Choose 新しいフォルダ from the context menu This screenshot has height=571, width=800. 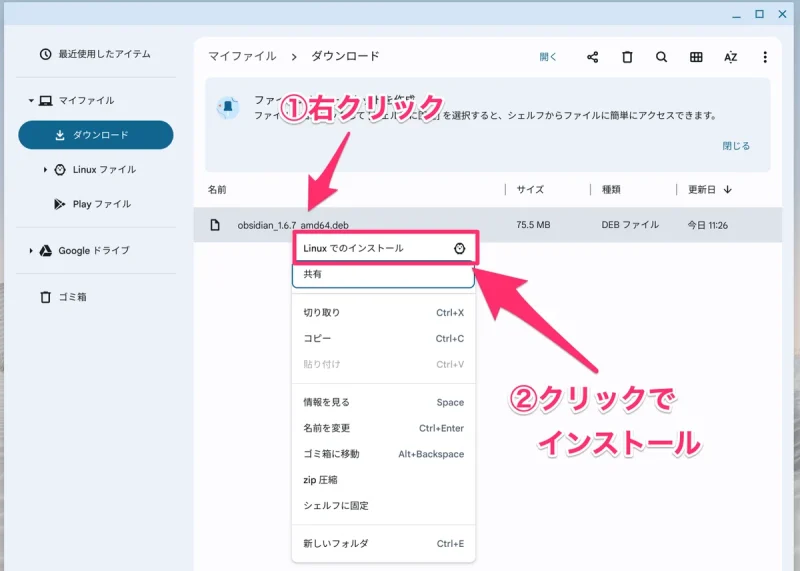click(384, 543)
